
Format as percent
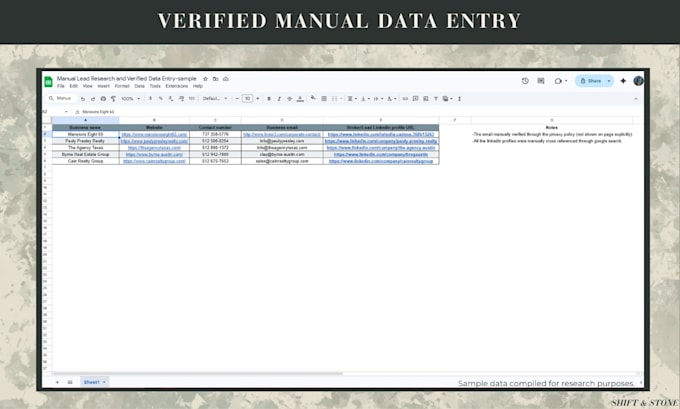click(160, 98)
